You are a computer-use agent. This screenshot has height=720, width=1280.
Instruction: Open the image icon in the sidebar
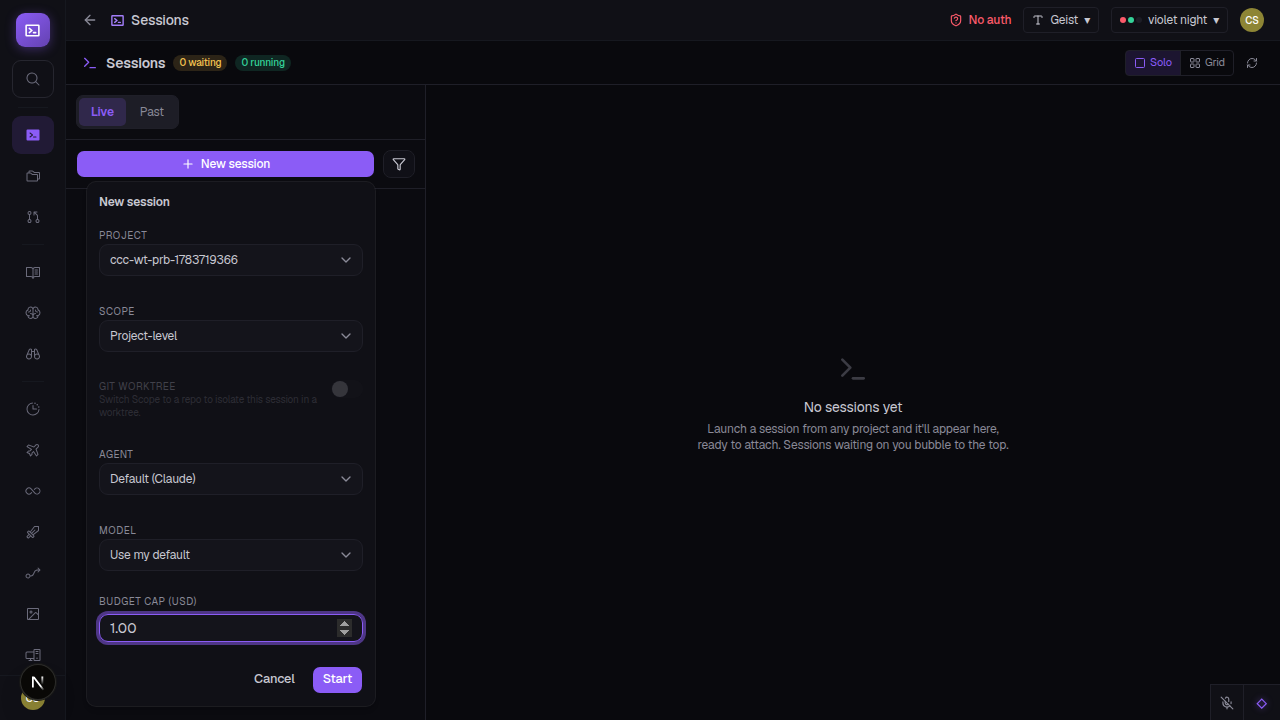33,614
